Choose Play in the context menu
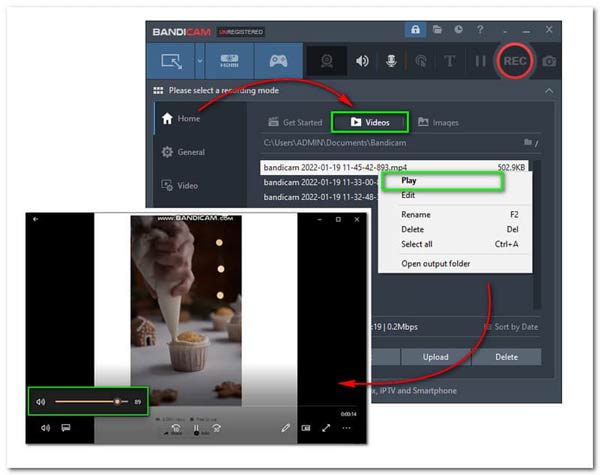 click(443, 181)
